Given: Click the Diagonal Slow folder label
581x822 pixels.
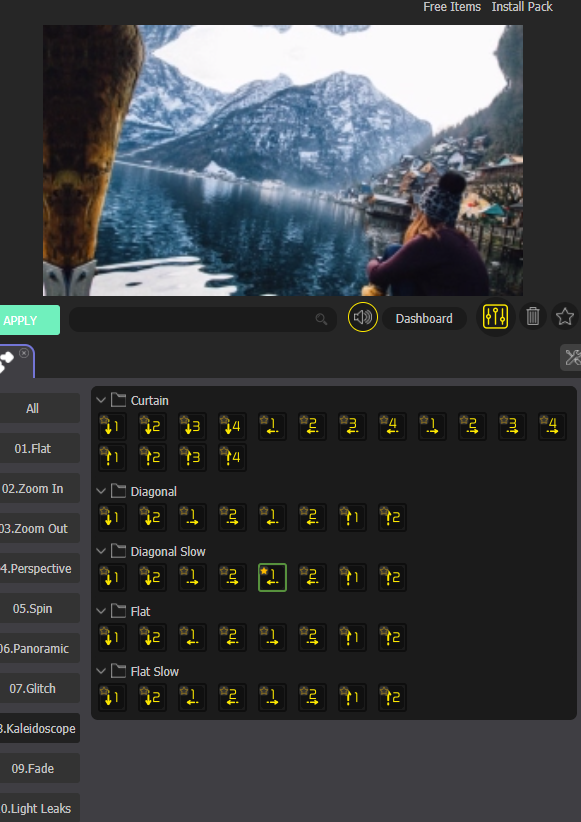Looking at the screenshot, I should tap(168, 551).
